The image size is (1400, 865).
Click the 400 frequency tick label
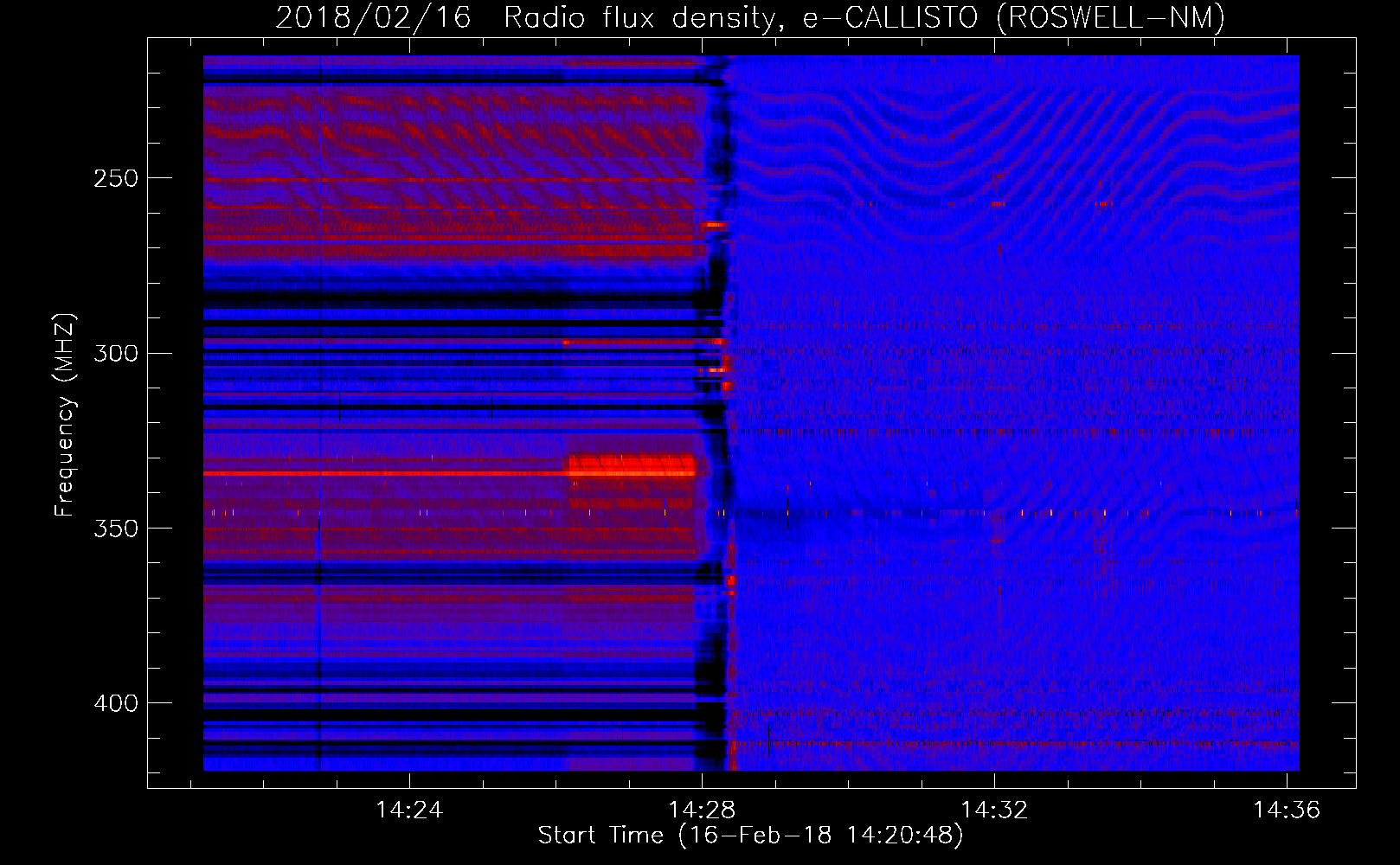(x=115, y=703)
